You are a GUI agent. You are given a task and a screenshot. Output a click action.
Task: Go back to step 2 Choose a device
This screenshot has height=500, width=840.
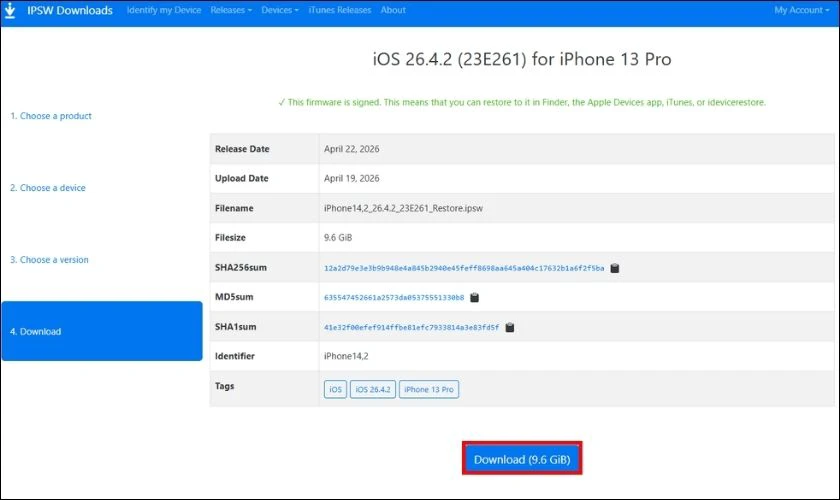click(48, 188)
